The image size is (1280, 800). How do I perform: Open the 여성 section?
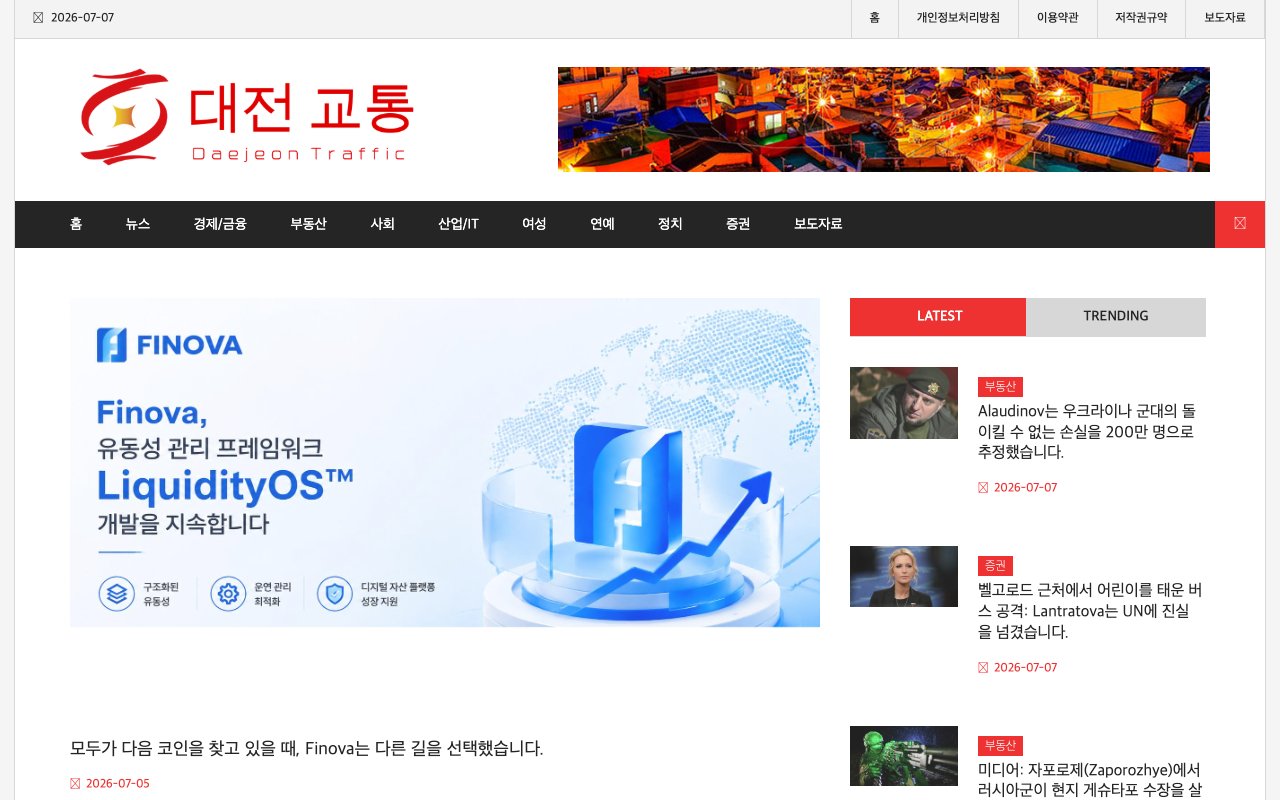534,224
